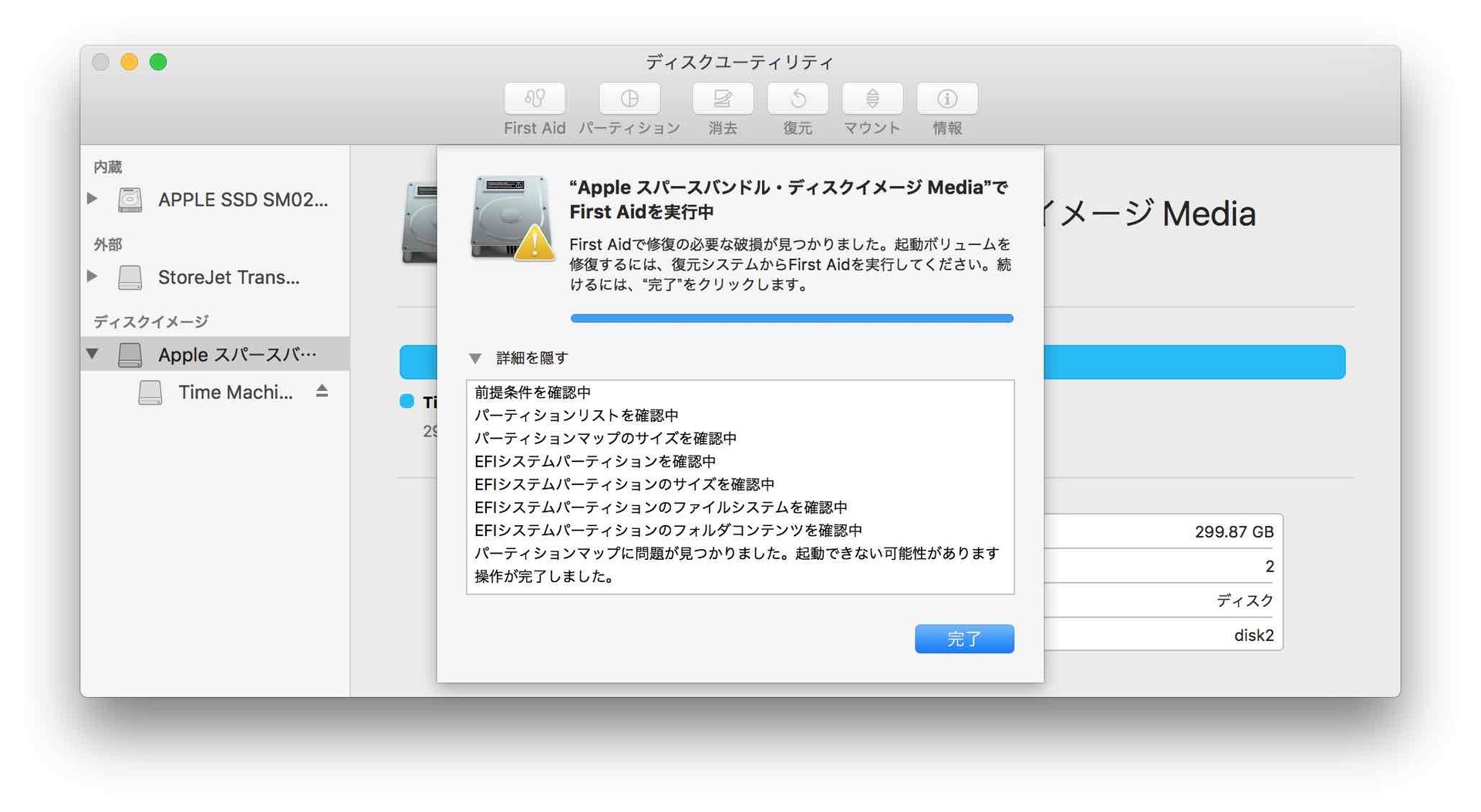This screenshot has width=1481, height=812.
Task: Expand the StoreJet Trans drive tree
Action: point(93,275)
